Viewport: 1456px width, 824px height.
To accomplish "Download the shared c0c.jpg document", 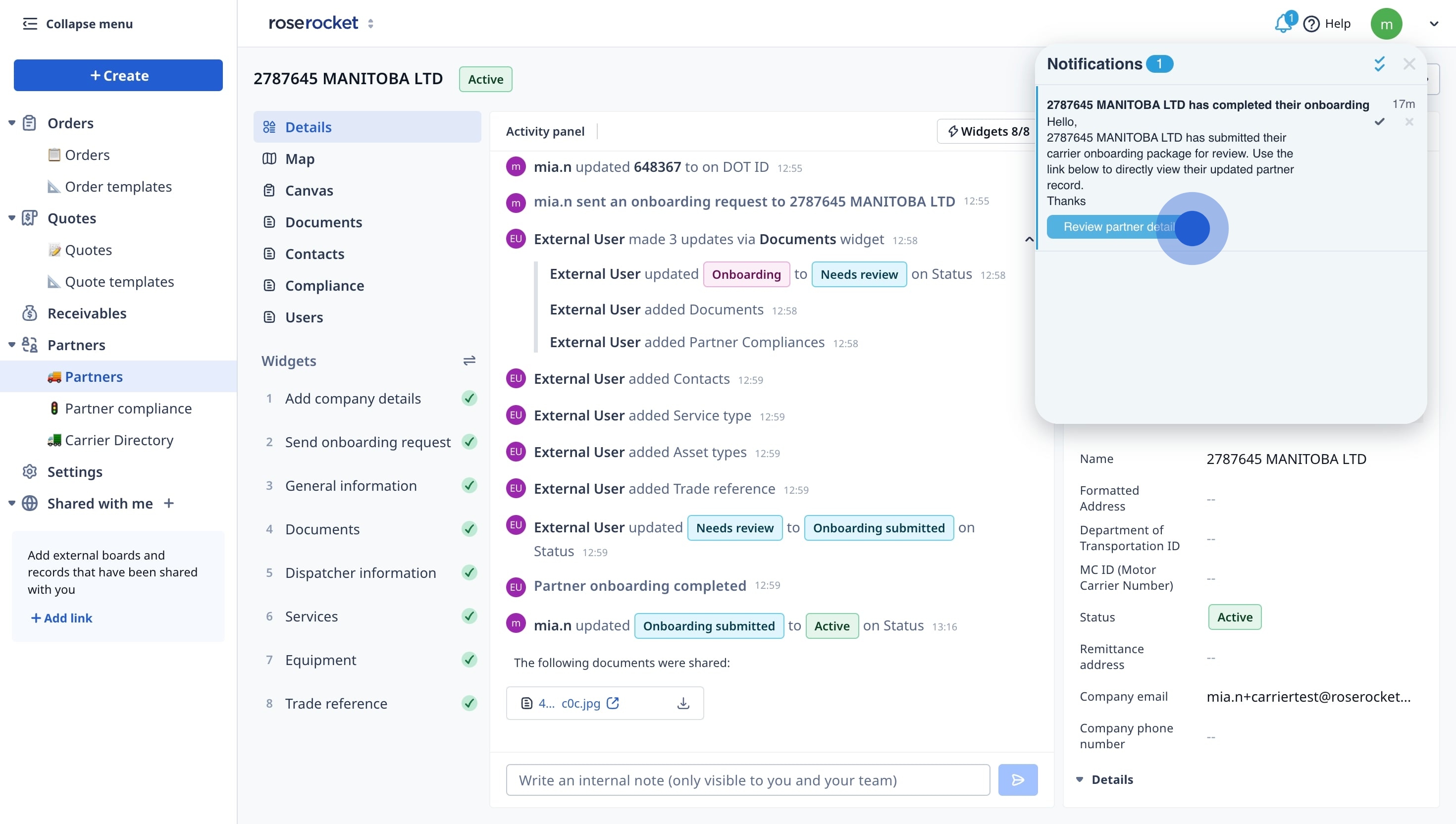I will [x=683, y=703].
